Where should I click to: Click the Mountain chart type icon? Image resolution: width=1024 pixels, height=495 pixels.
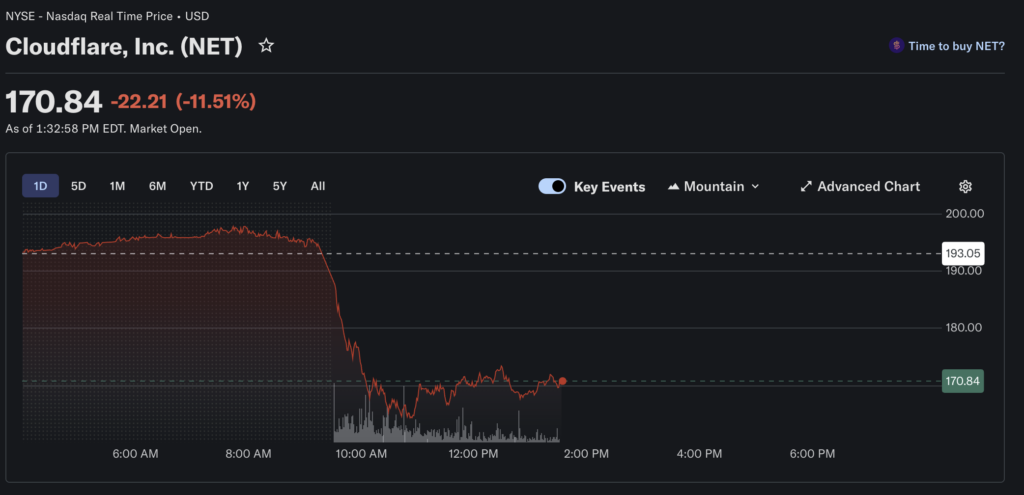pyautogui.click(x=673, y=187)
